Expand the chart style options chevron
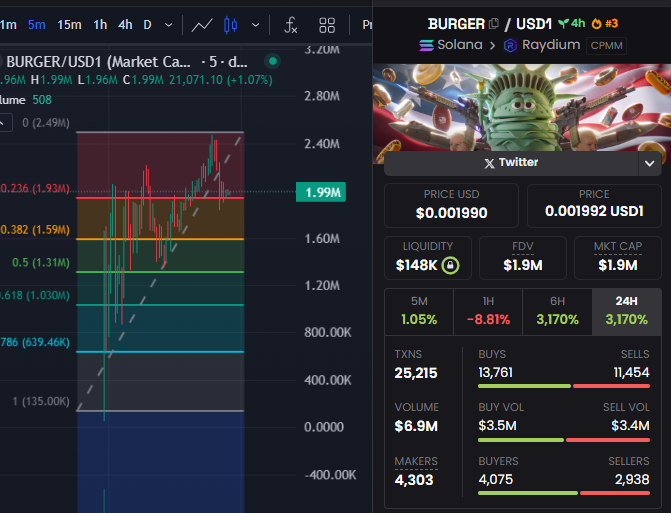This screenshot has height=513, width=671. pos(255,25)
